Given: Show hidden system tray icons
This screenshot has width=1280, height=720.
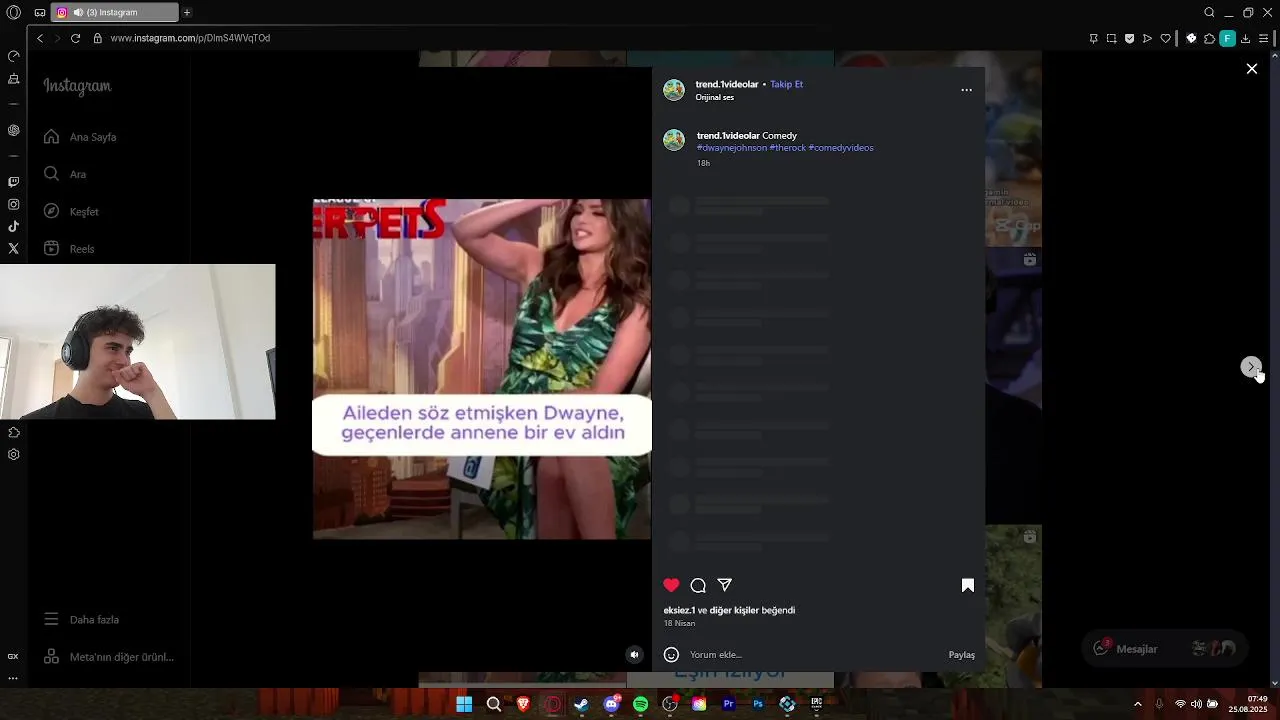Looking at the screenshot, I should click(x=1137, y=704).
